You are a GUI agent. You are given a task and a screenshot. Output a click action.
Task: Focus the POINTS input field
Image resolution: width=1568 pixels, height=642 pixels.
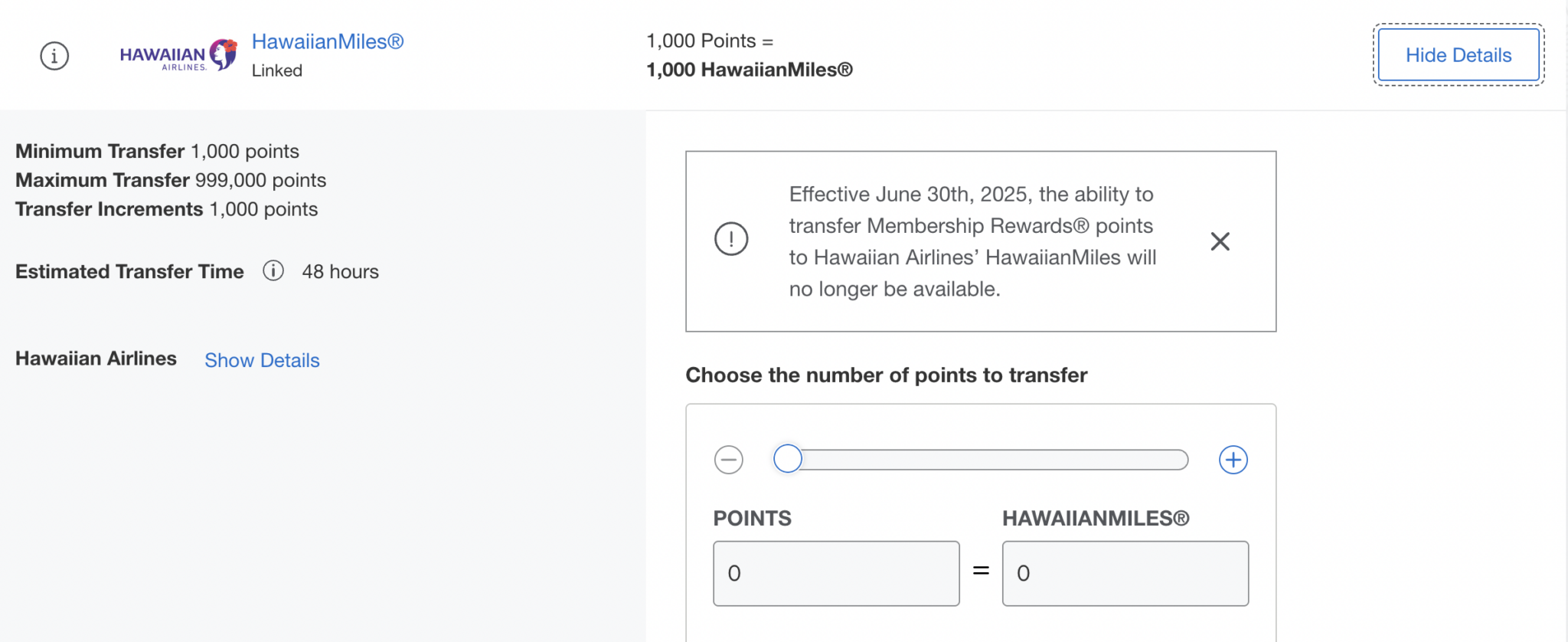click(836, 573)
